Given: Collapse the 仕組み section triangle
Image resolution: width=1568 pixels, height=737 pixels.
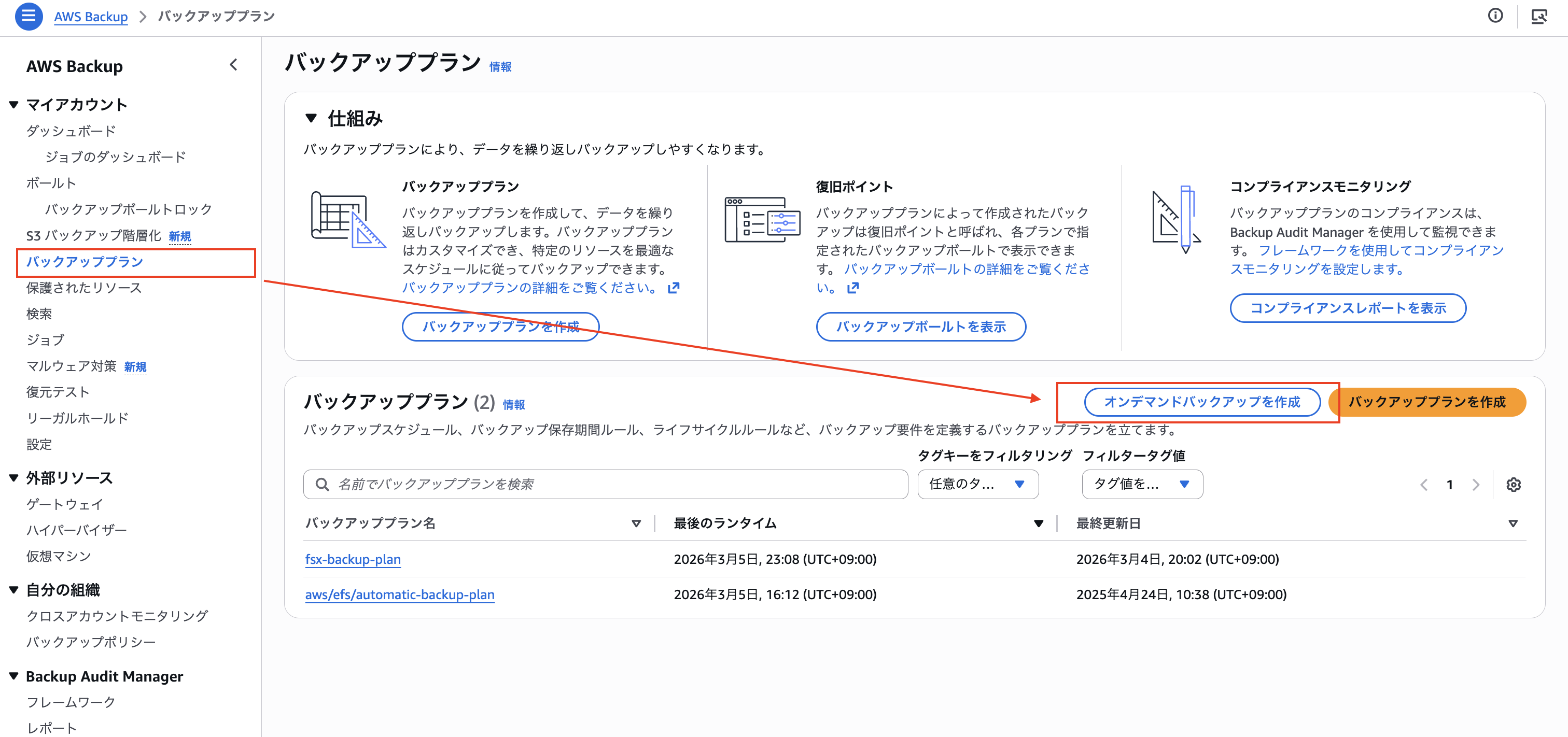Looking at the screenshot, I should click(x=311, y=118).
